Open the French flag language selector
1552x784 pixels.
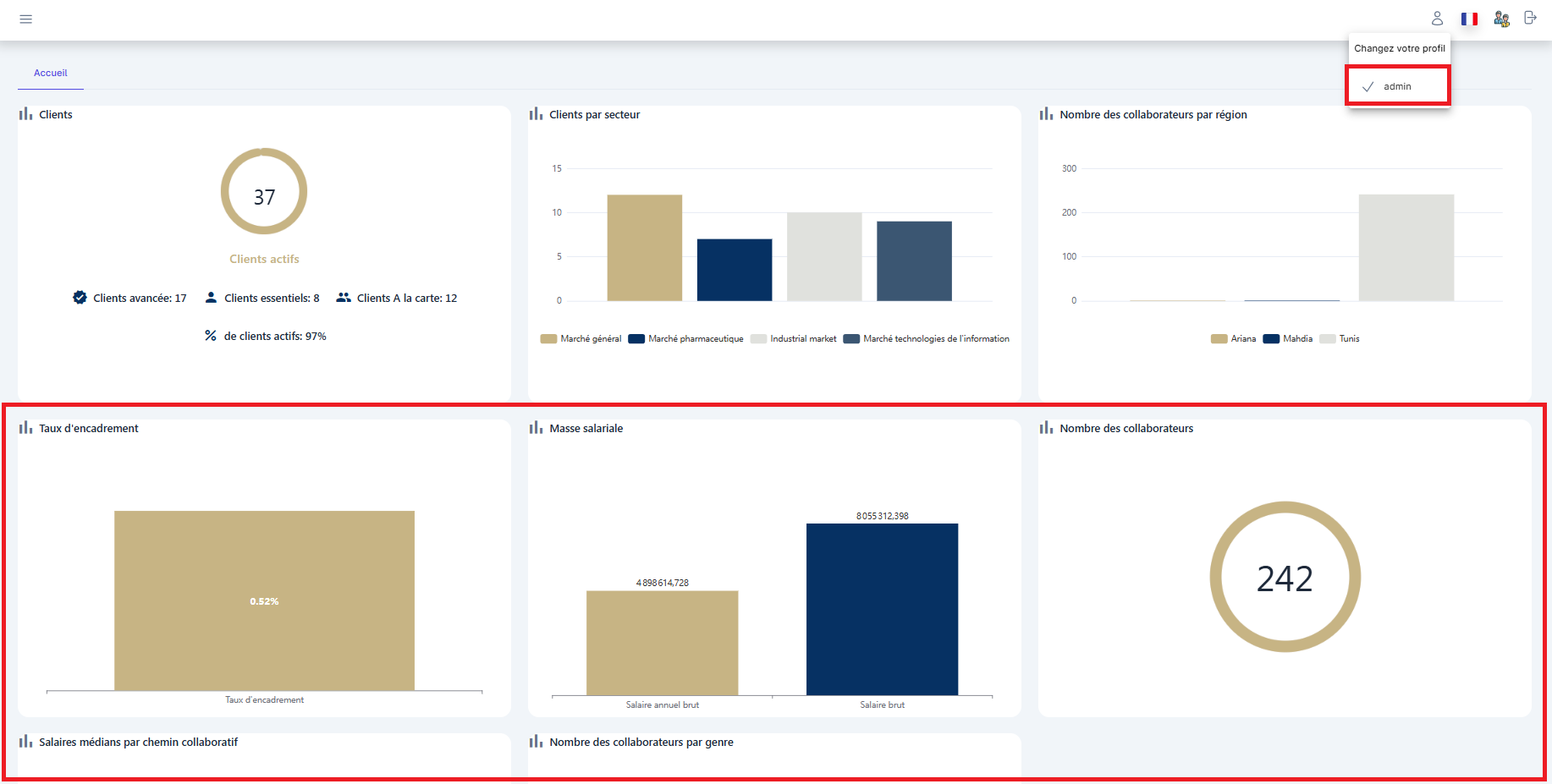[x=1469, y=19]
